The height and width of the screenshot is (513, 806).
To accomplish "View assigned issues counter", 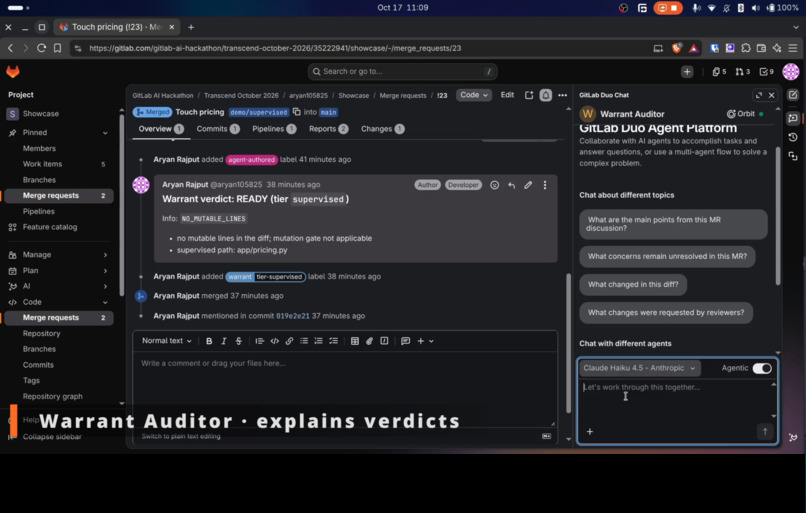I will (719, 72).
